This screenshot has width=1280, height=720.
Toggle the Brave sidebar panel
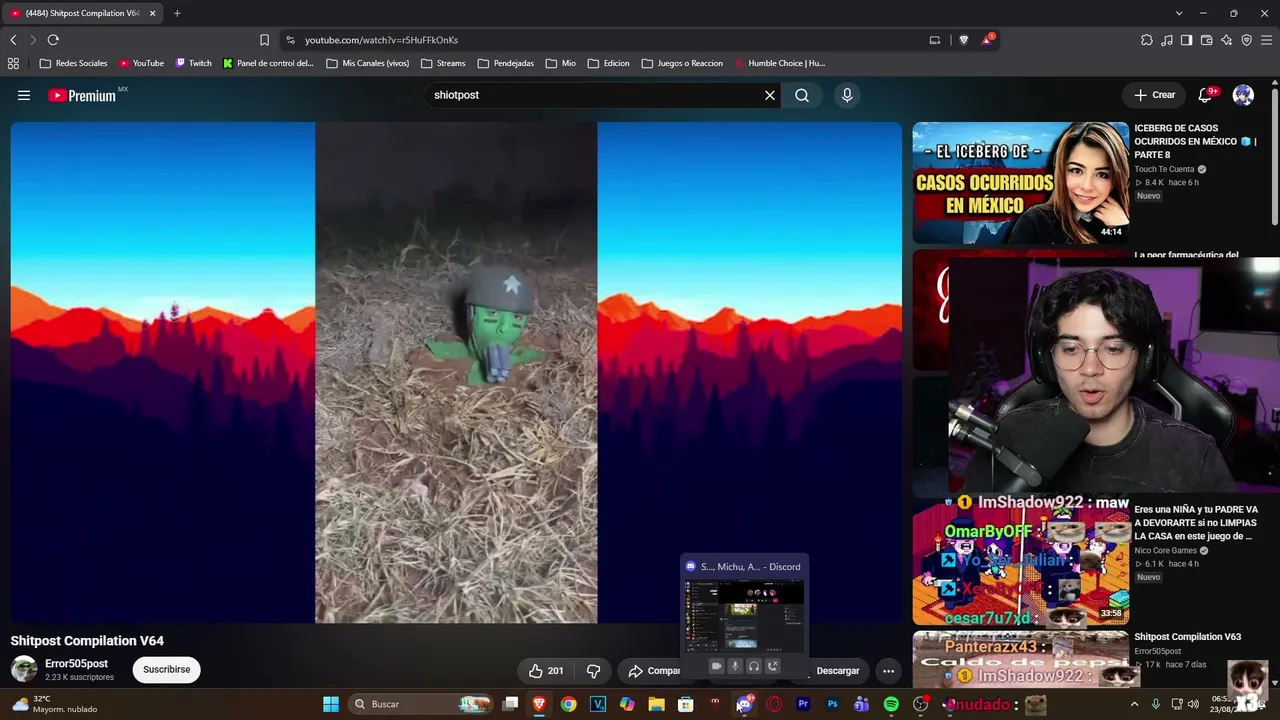tap(1186, 40)
